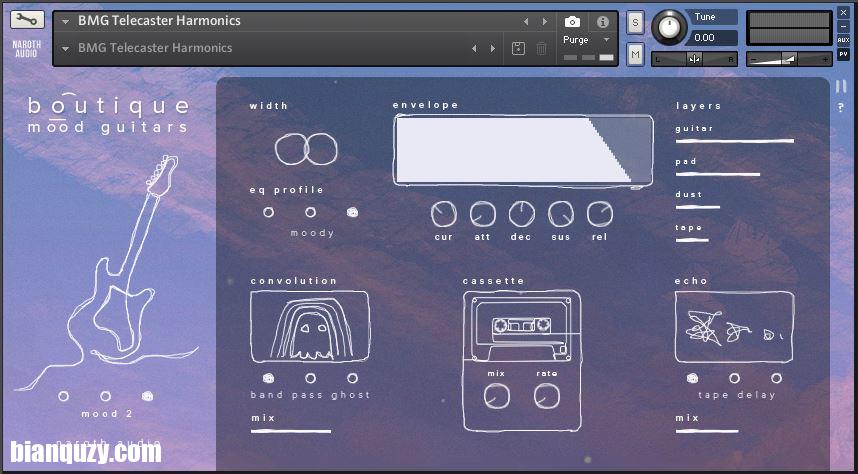
Task: Toggle the Mute M button
Action: (635, 54)
